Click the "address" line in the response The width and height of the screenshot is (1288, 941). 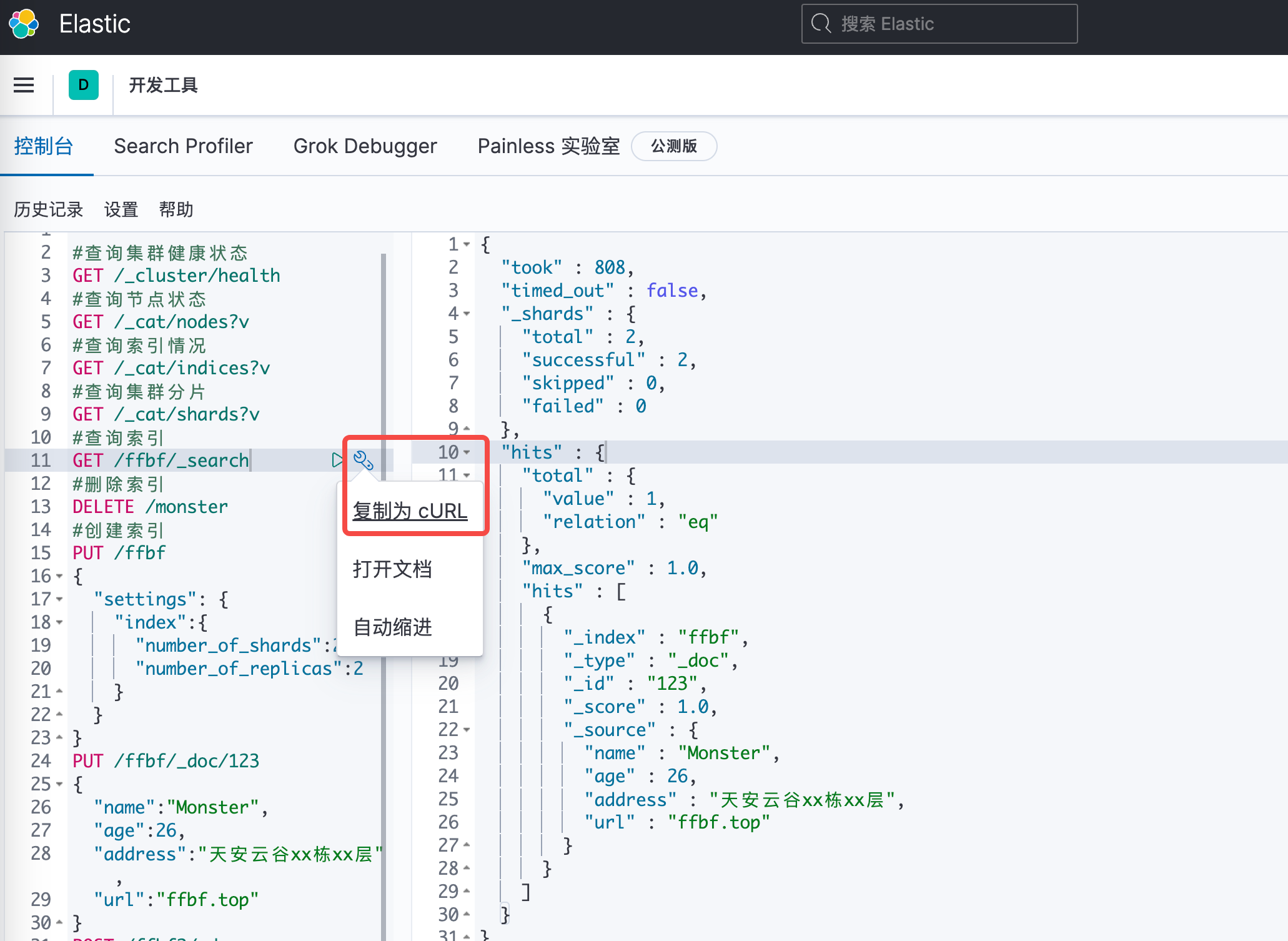tap(744, 800)
